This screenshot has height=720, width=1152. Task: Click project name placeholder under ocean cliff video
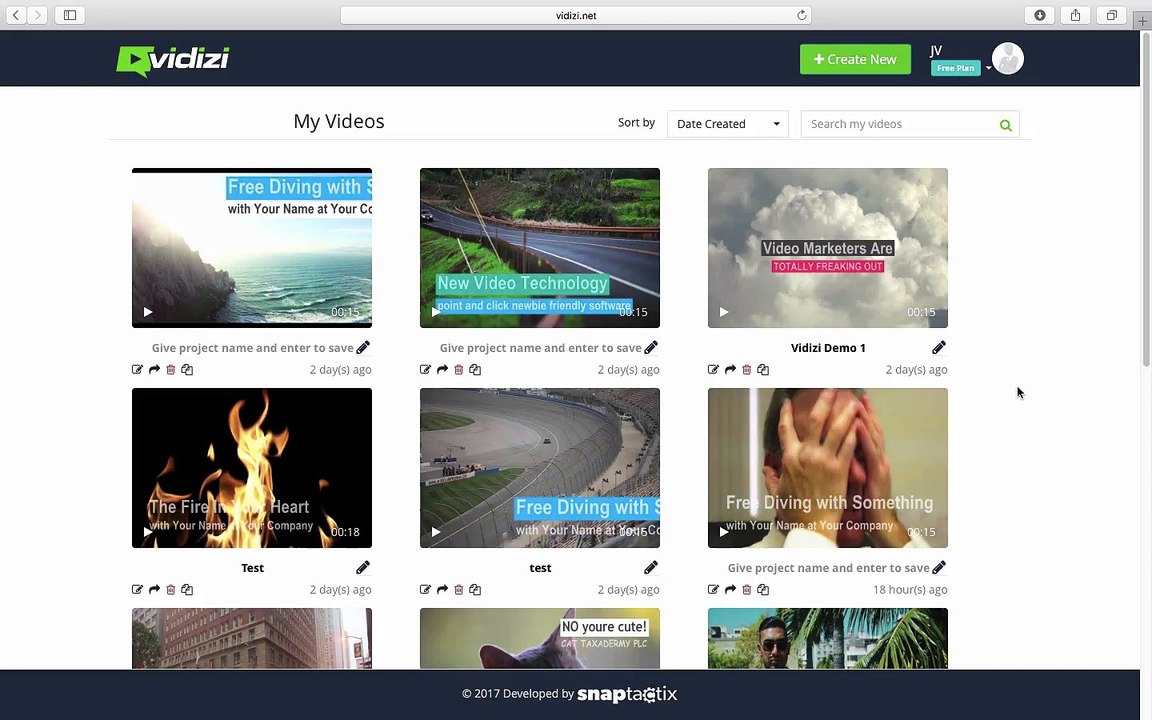point(252,348)
